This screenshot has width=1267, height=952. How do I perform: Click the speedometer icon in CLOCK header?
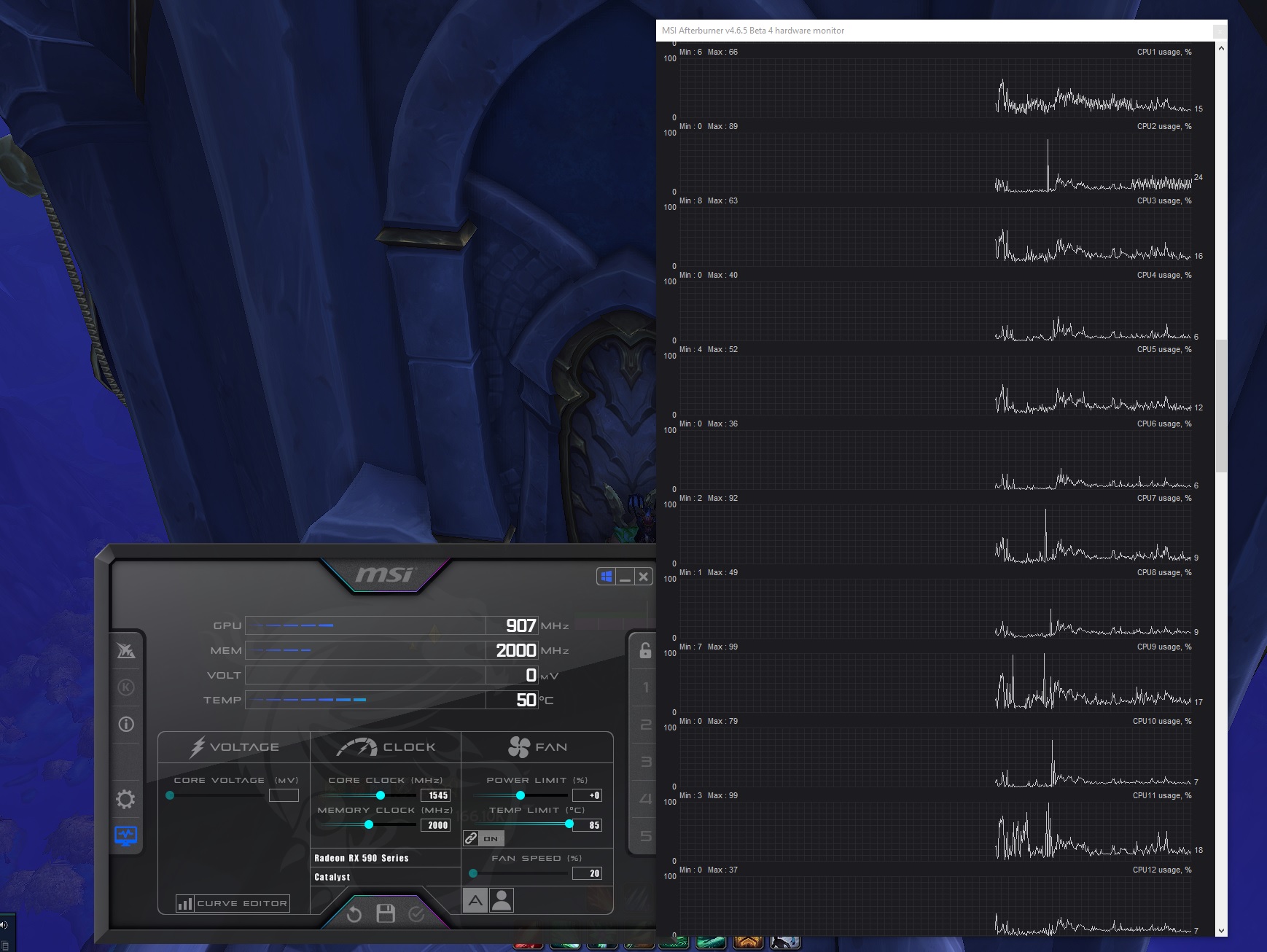coord(356,747)
